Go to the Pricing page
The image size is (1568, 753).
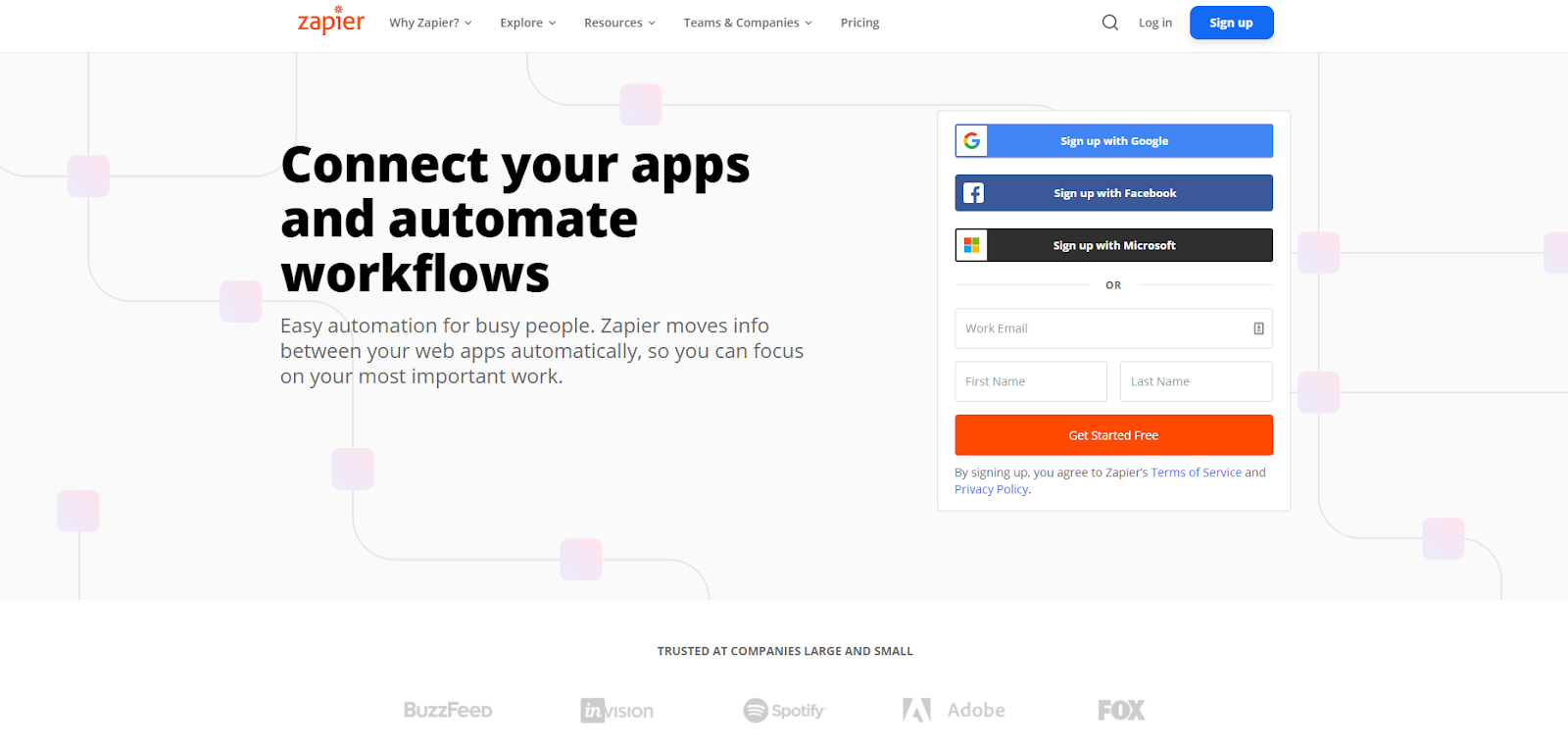tap(859, 23)
